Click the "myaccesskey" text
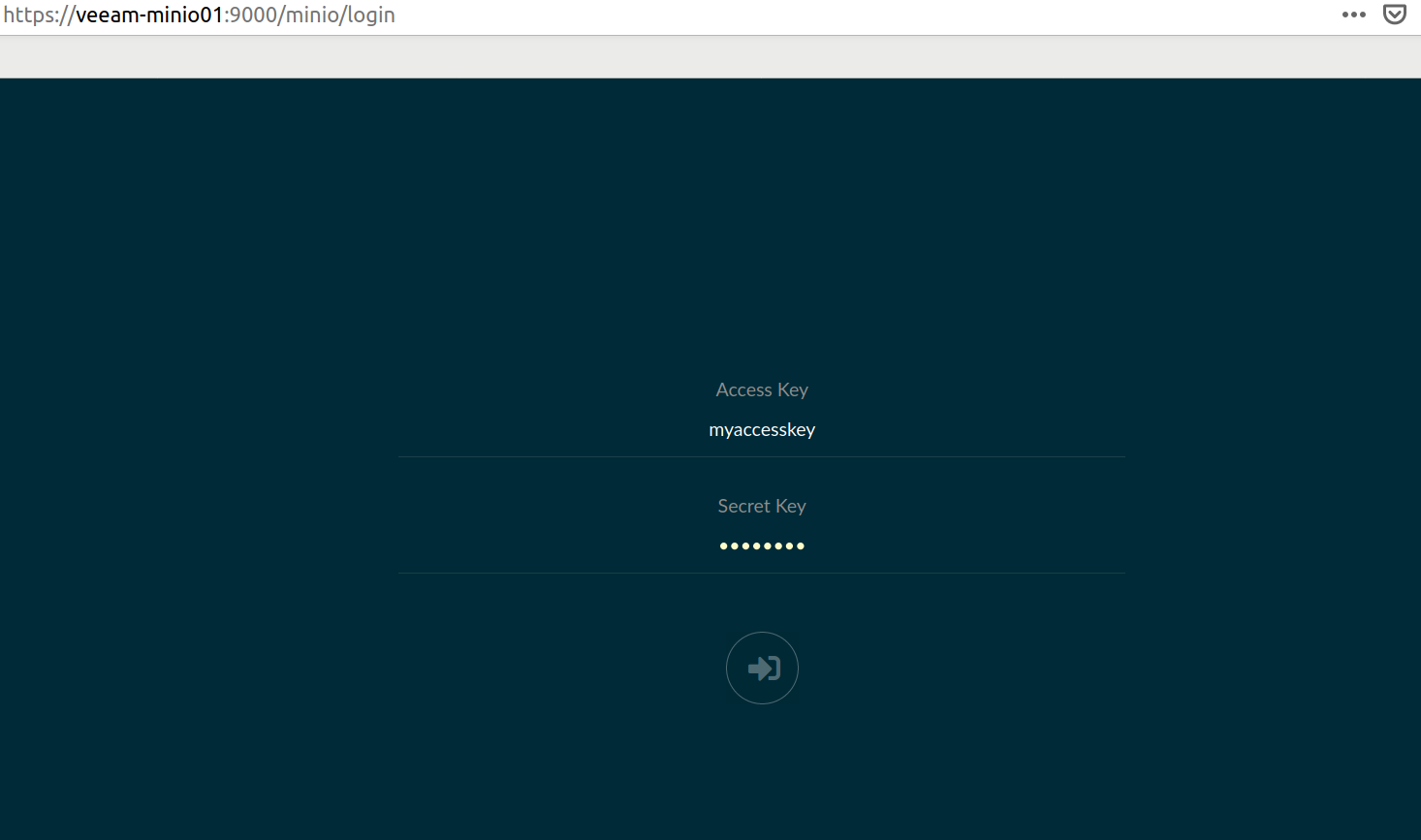This screenshot has width=1421, height=840. coord(762,430)
